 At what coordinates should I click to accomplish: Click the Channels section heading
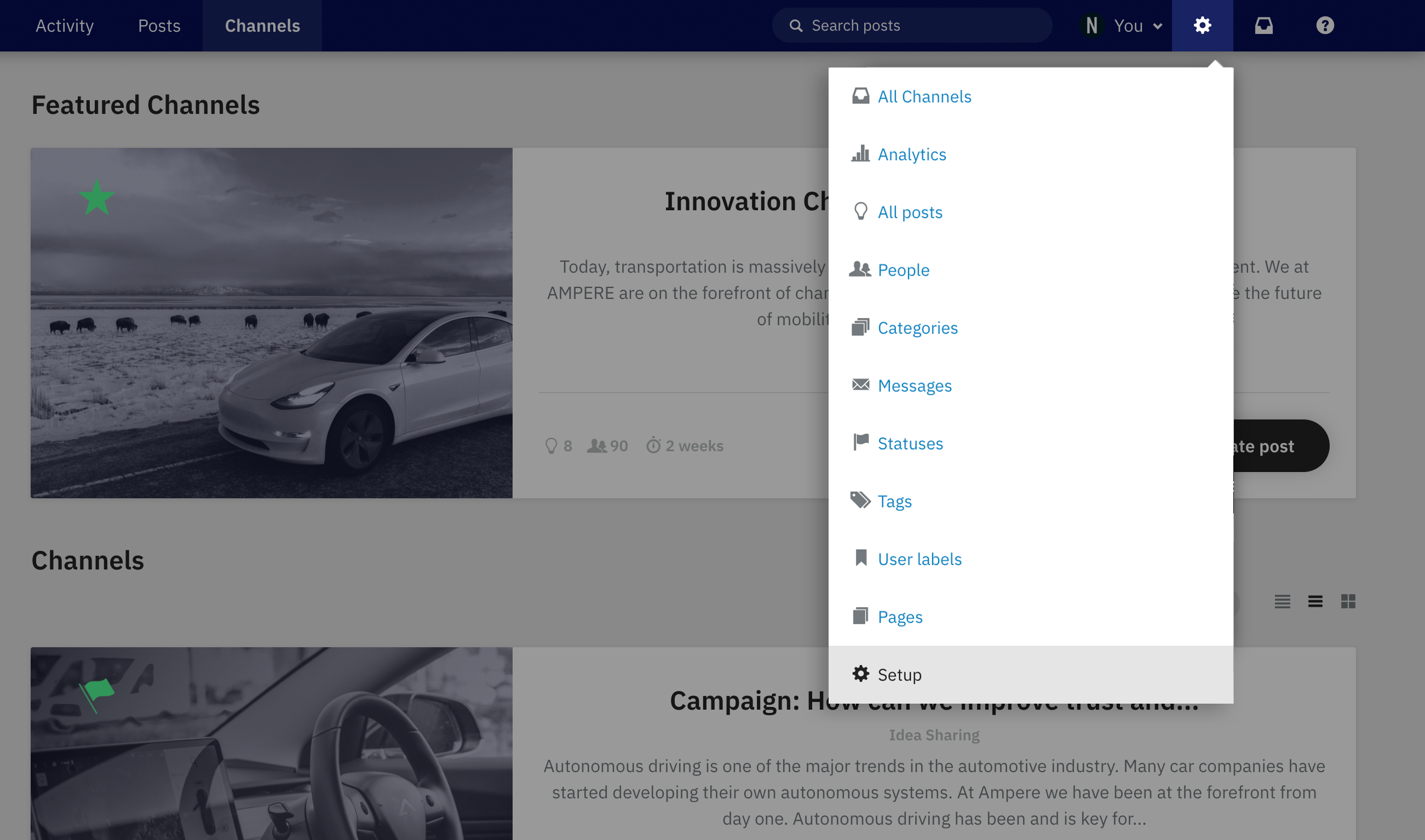[88, 560]
